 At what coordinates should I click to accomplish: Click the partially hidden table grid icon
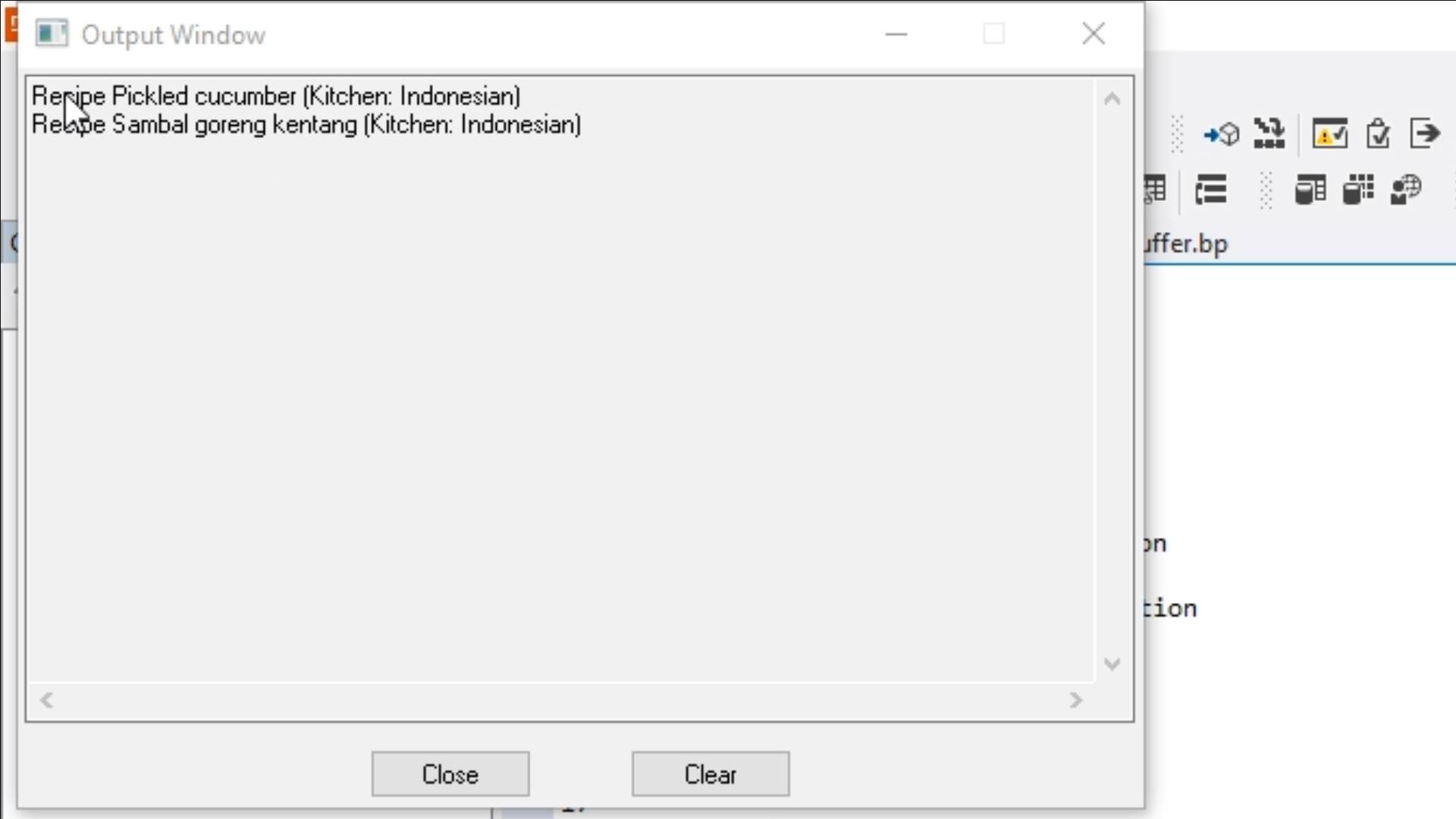tap(1155, 189)
